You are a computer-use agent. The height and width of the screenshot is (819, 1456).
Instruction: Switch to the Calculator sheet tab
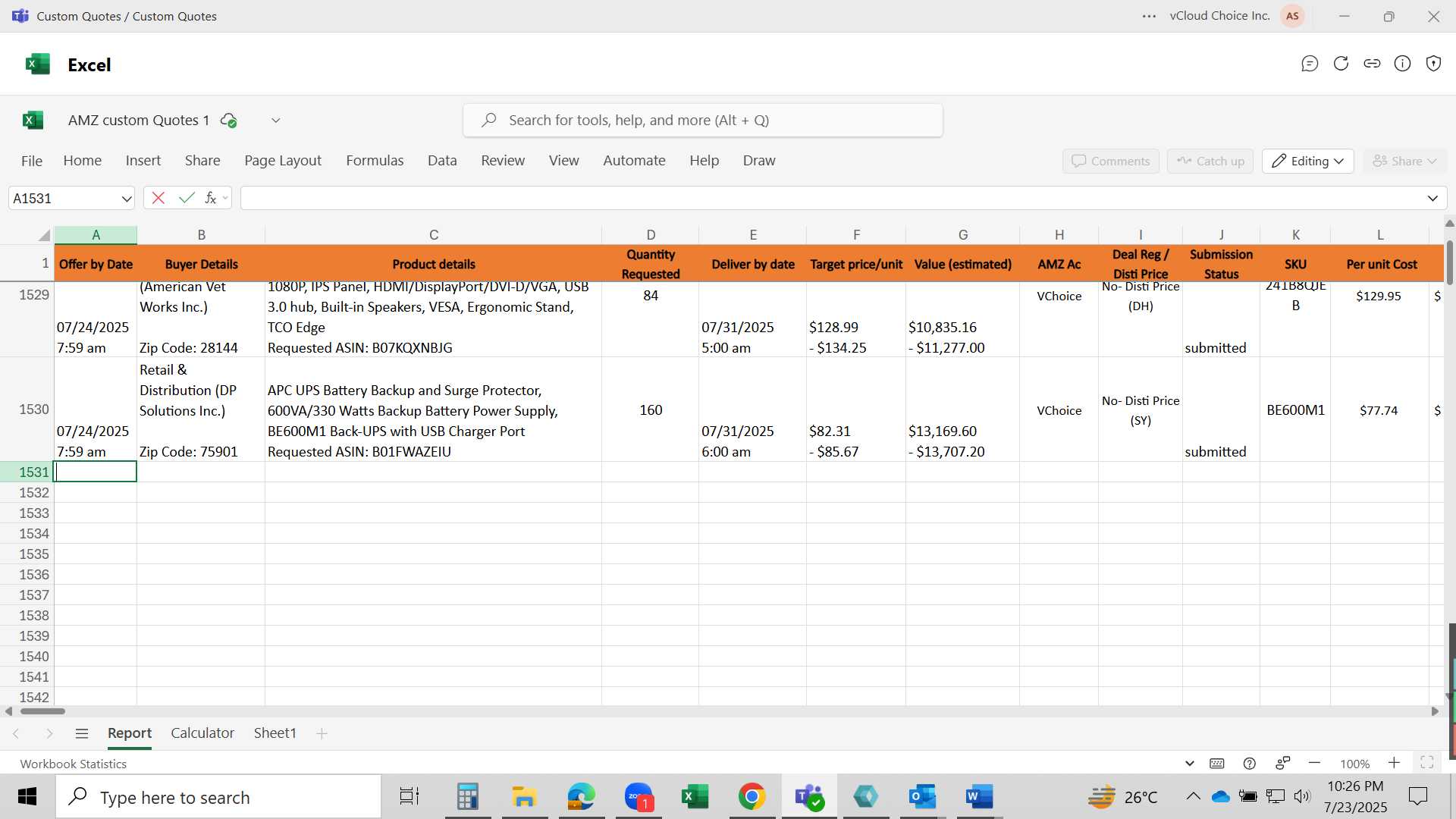tap(202, 733)
